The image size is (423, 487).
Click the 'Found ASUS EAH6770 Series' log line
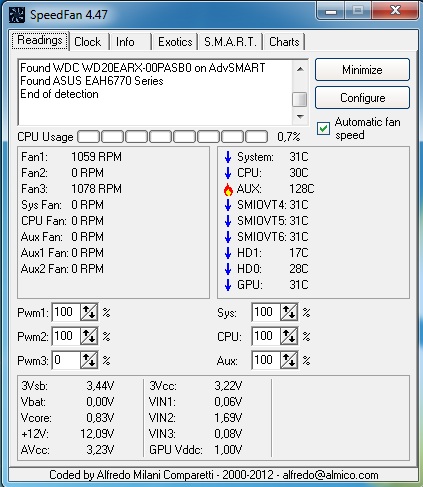[x=92, y=81]
